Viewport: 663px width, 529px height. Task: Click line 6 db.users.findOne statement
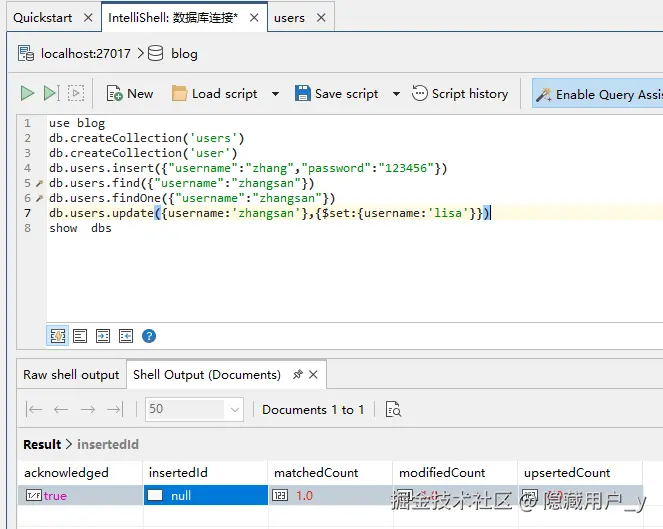(x=192, y=198)
